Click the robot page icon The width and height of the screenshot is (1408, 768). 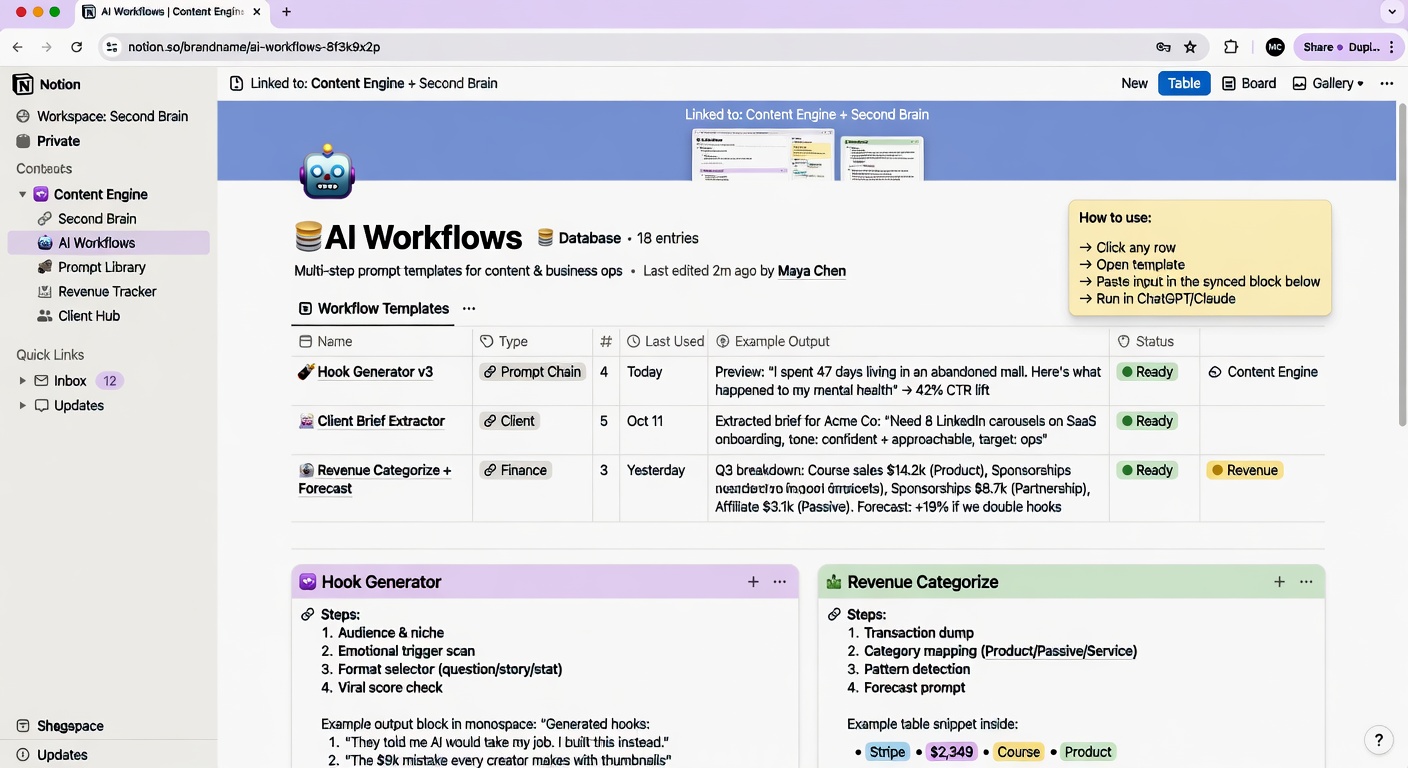point(327,173)
